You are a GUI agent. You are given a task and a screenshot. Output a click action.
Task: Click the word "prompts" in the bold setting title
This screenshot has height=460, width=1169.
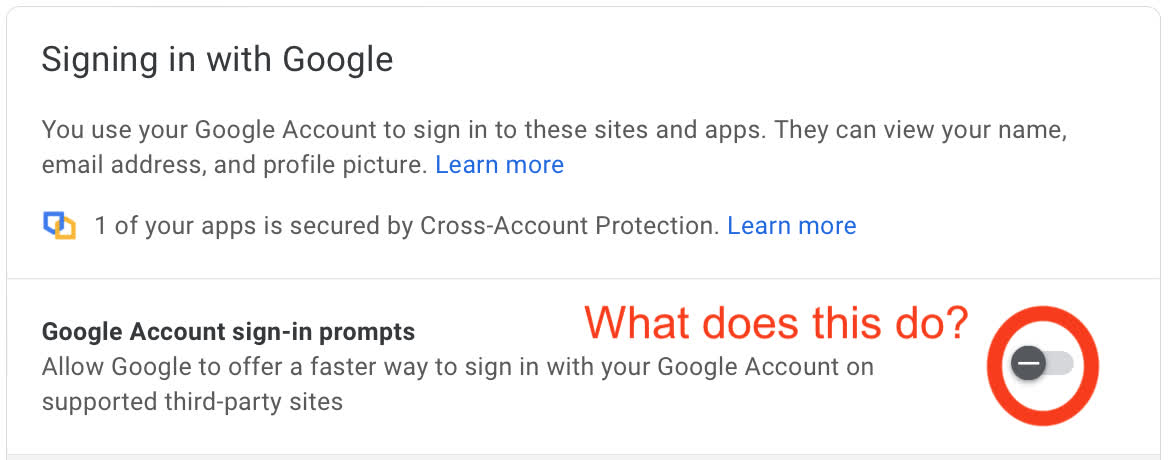370,331
